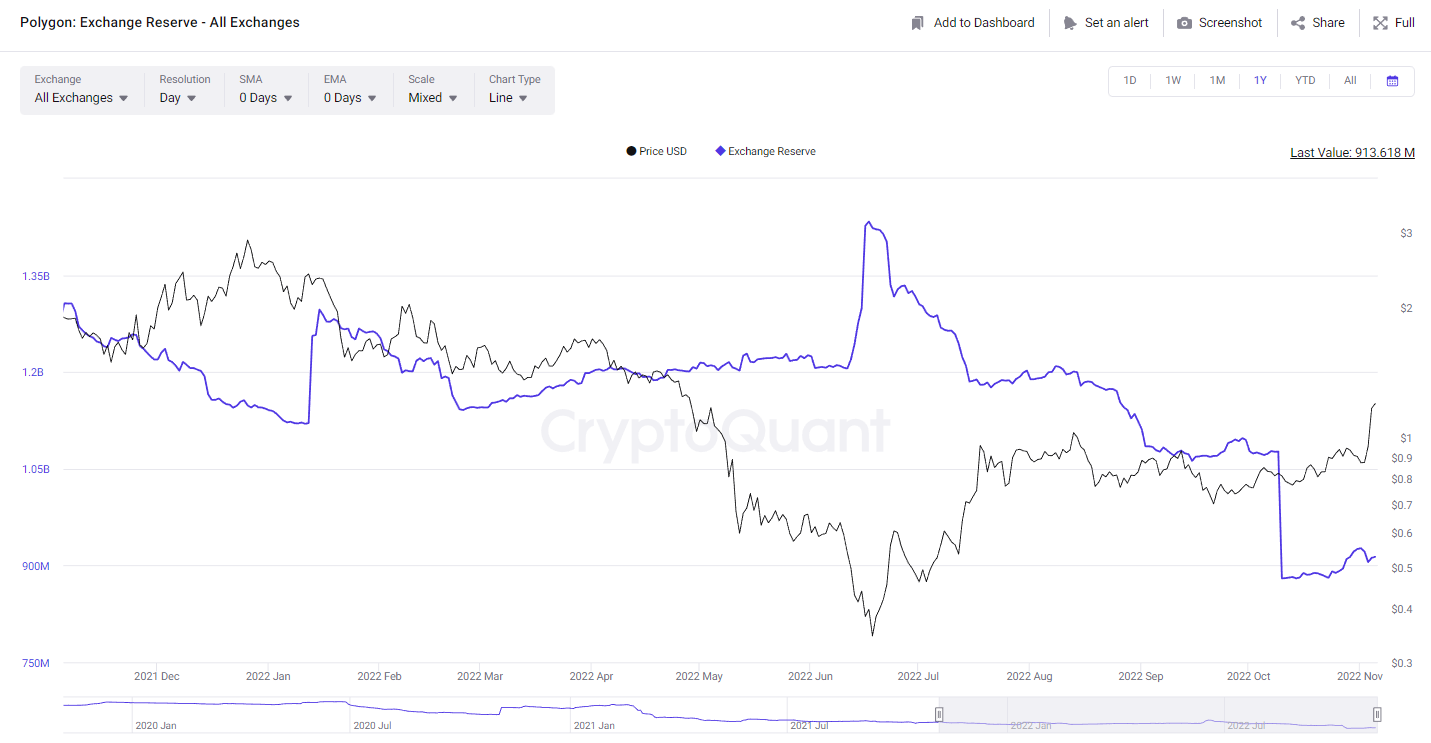Click the Last Value link
Image resolution: width=1431 pixels, height=743 pixels.
(1352, 153)
